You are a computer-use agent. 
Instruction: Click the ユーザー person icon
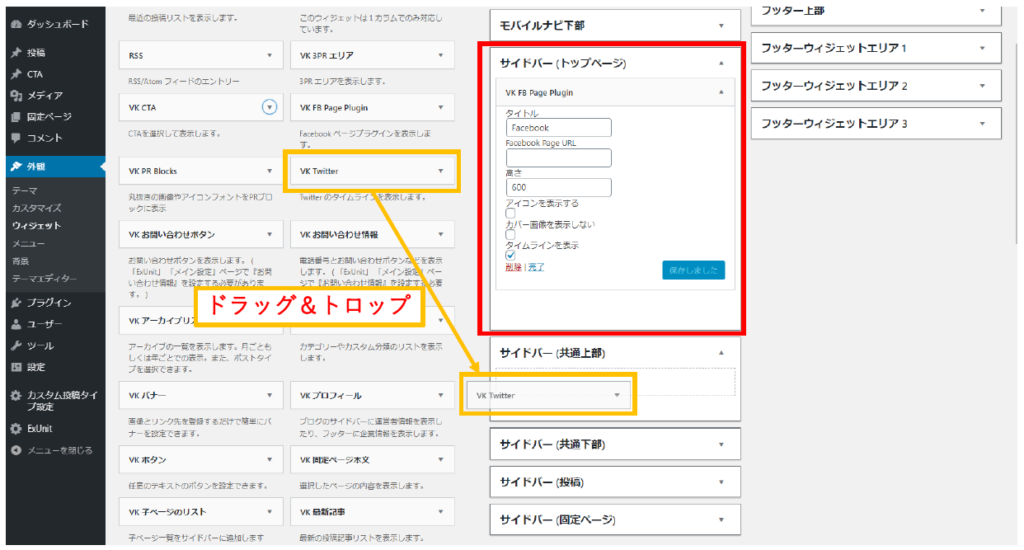16,324
